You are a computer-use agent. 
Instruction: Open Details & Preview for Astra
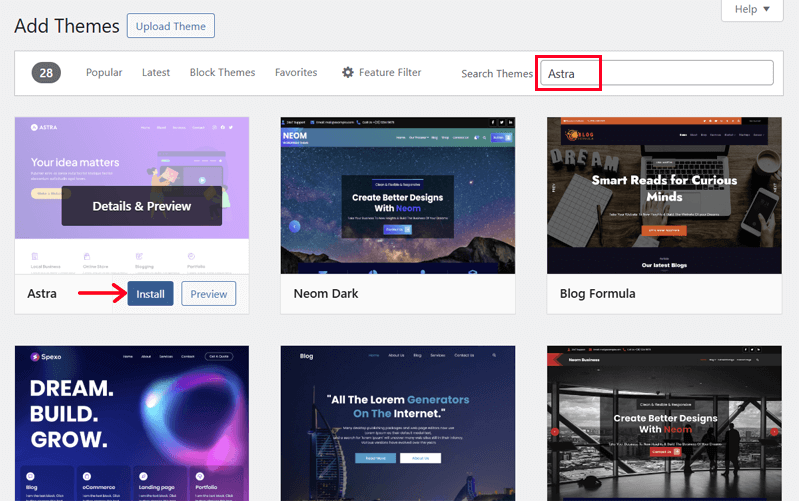[x=142, y=206]
